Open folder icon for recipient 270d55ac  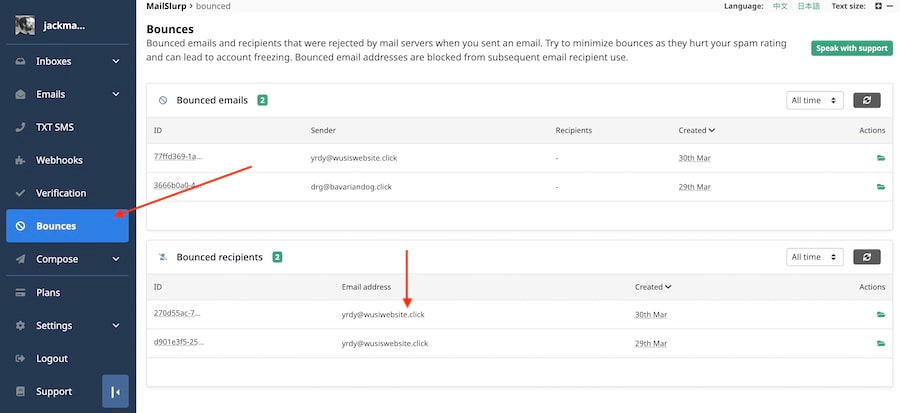tap(881, 314)
